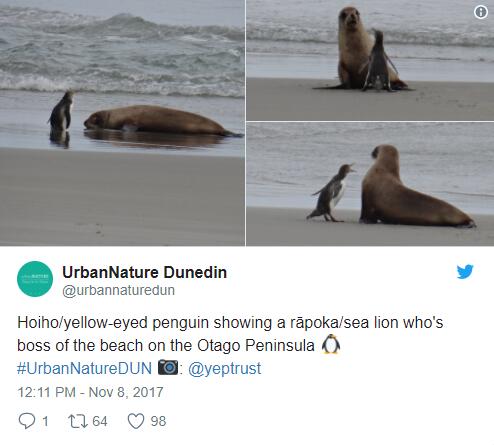Click the penguin emoji in tweet

click(x=331, y=344)
